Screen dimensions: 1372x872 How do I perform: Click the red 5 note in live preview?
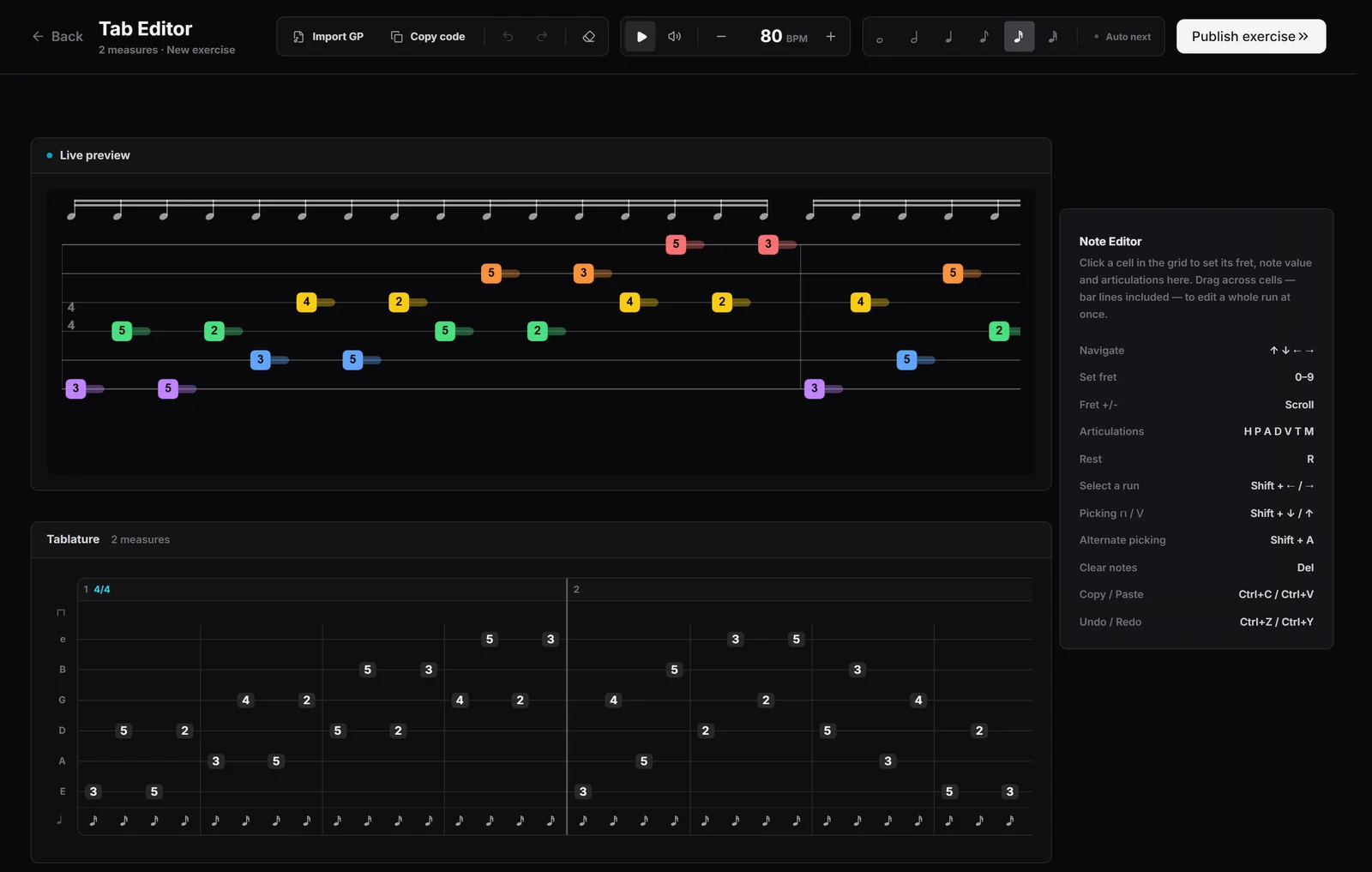pyautogui.click(x=676, y=244)
